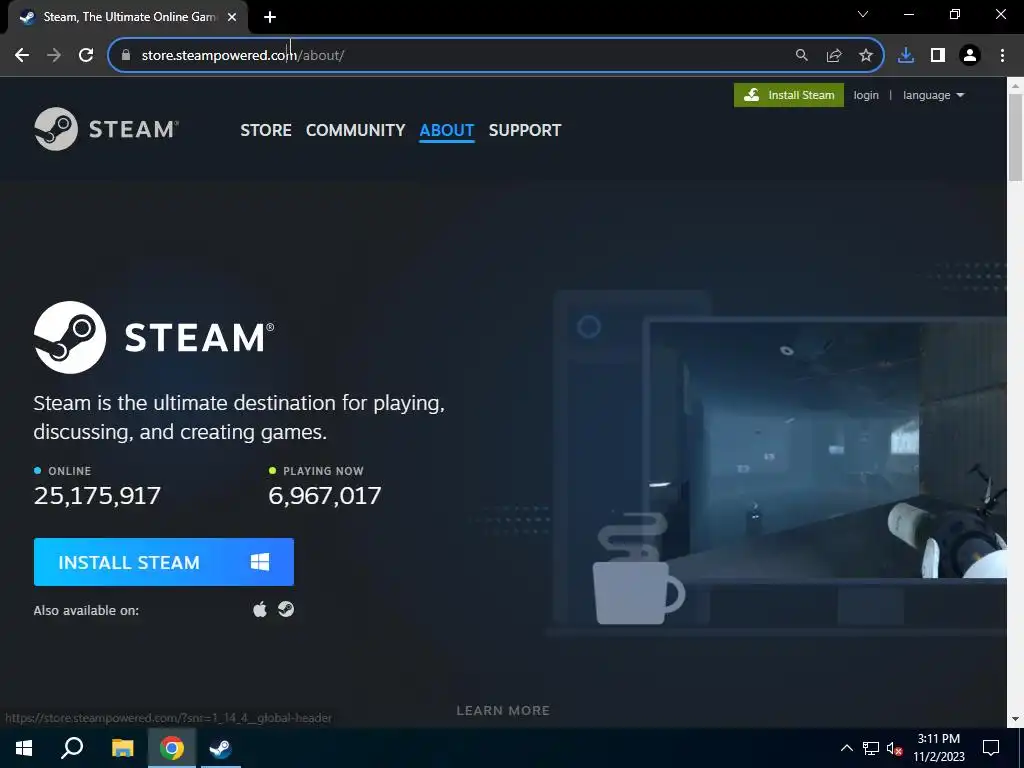Click the Portal game preview image
The height and width of the screenshot is (768, 1024).
[x=828, y=451]
